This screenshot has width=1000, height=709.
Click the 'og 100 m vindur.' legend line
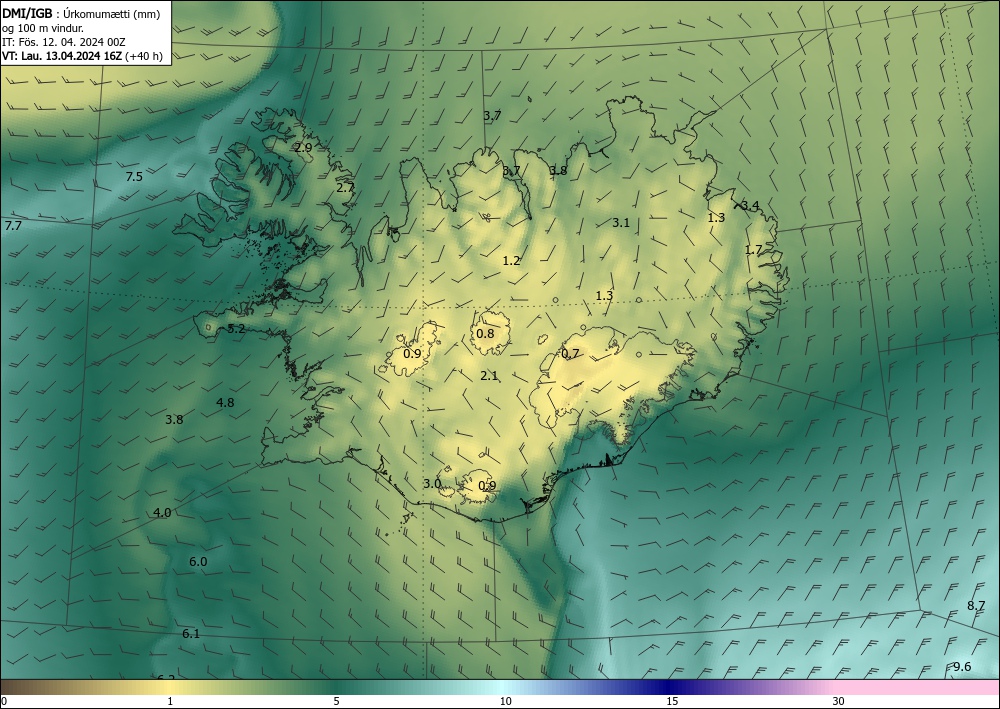point(43,28)
